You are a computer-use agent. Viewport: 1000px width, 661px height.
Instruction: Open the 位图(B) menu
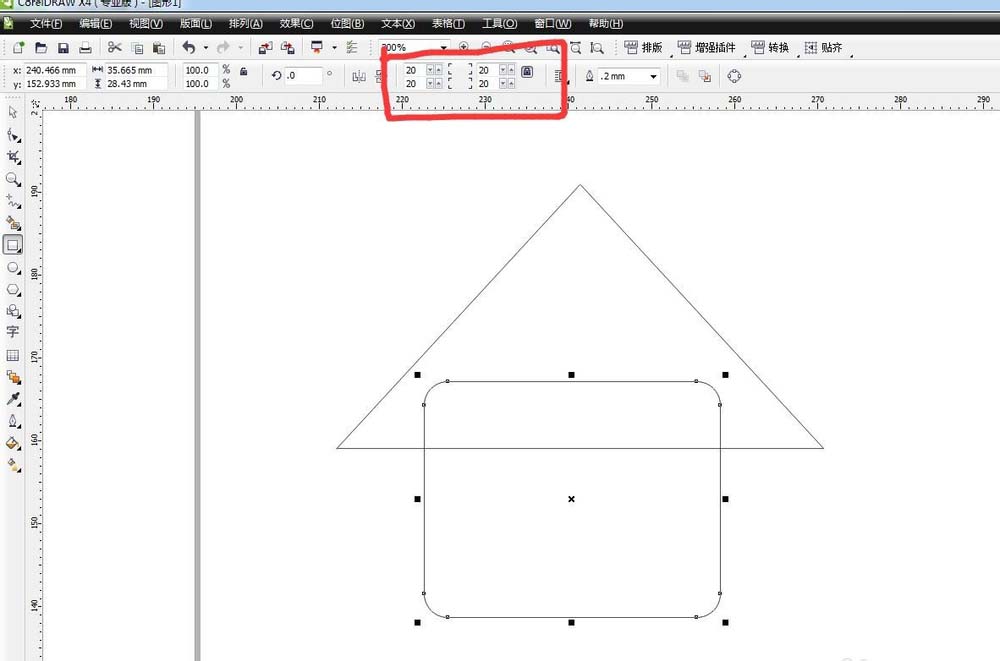point(347,24)
